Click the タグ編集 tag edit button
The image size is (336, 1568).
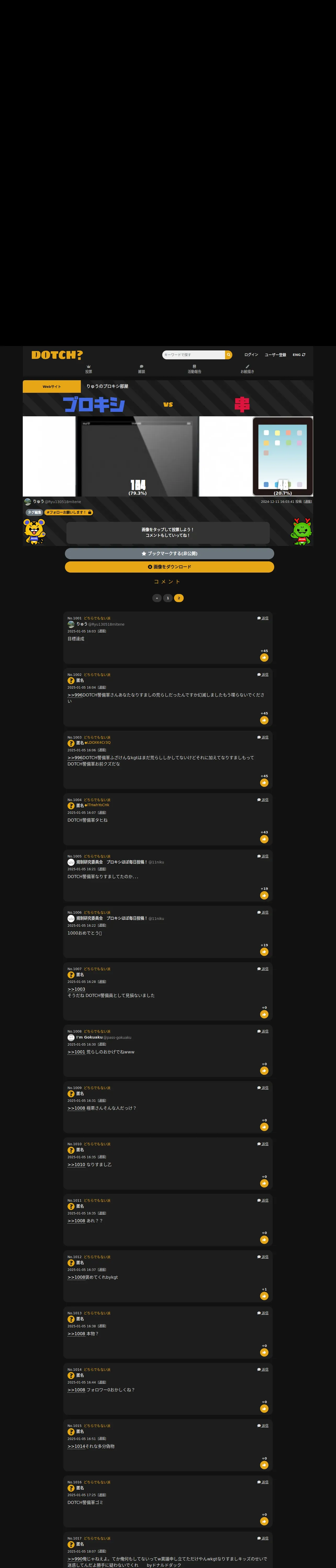click(x=34, y=512)
